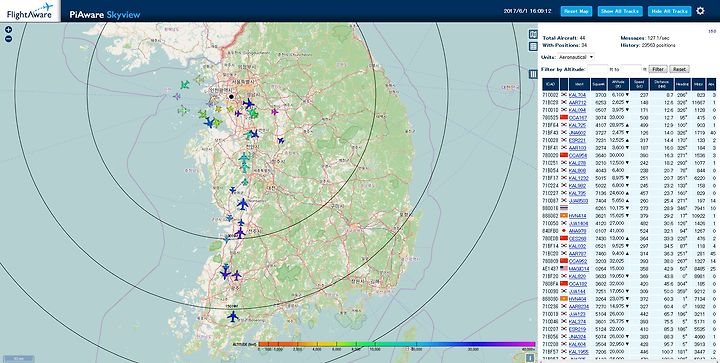Screen dimensions: 720x363
Task: Click the Hide All Tracks button
Action: (x=669, y=11)
